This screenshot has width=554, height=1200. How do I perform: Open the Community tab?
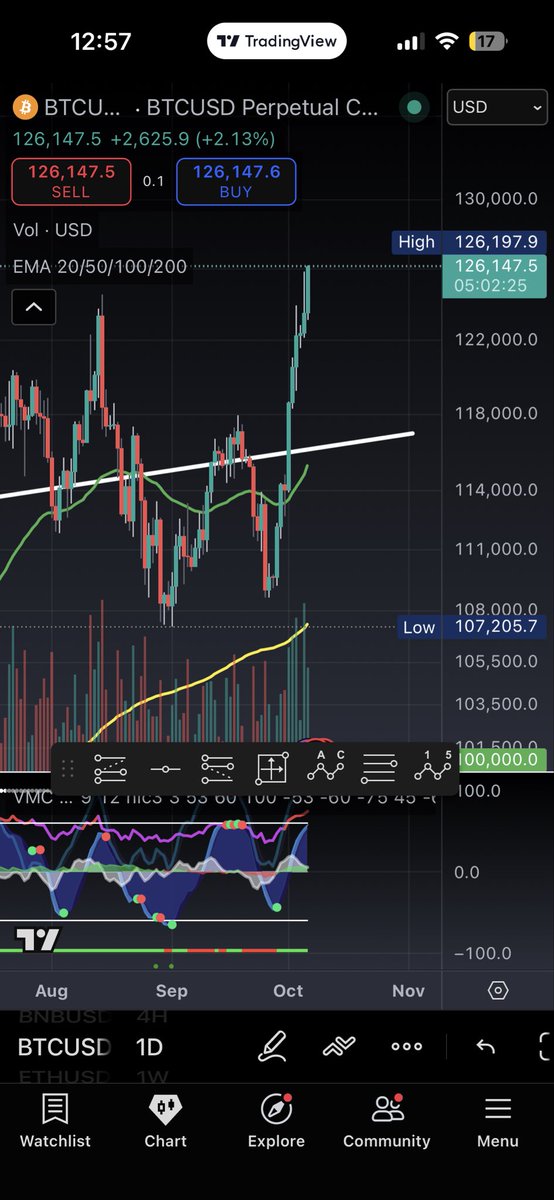[x=387, y=1122]
